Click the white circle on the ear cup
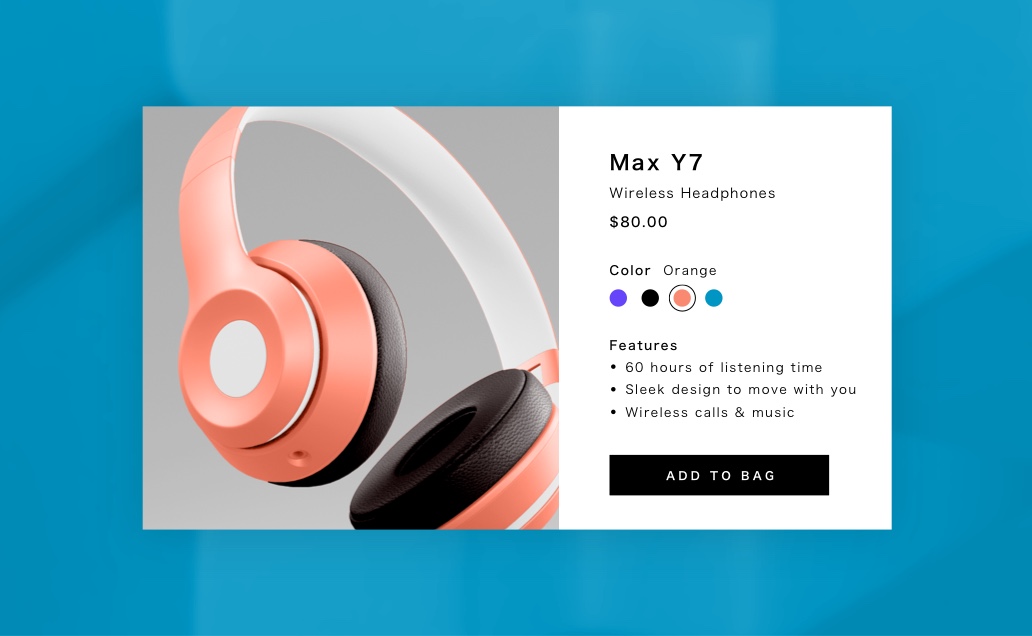Screen dimensions: 1032x636 (238, 359)
